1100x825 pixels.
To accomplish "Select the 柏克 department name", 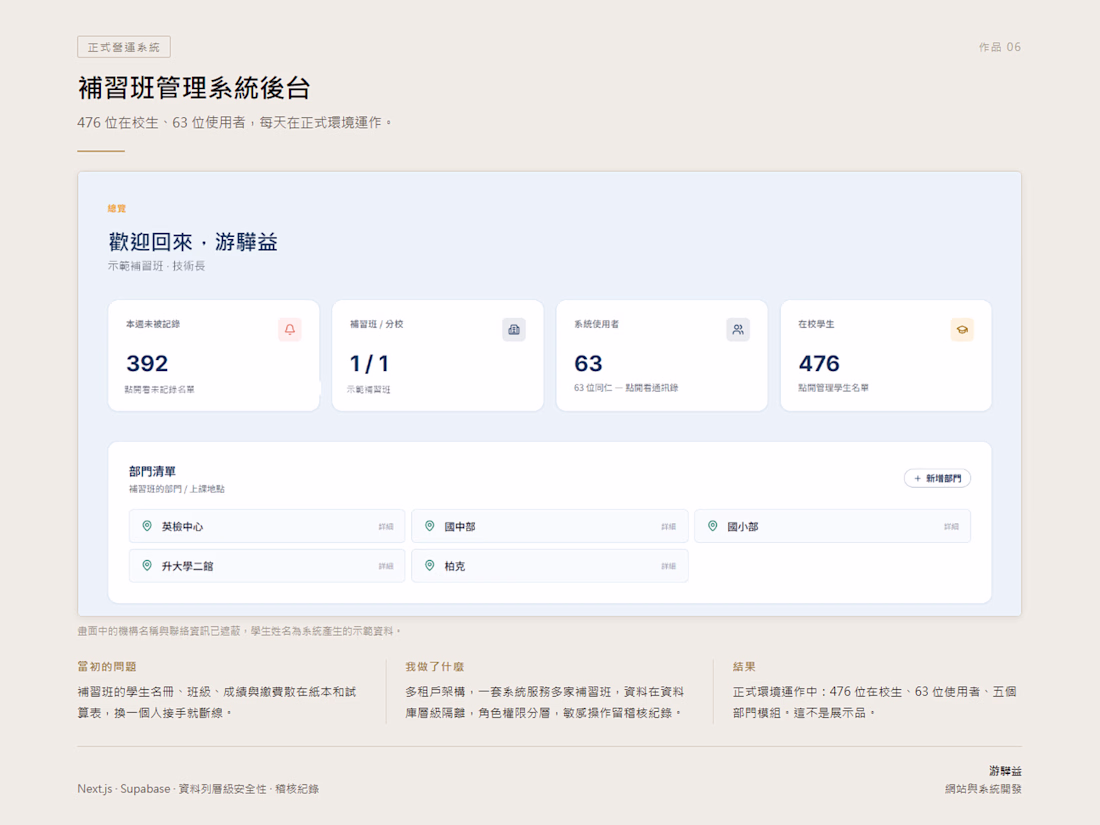I will tap(455, 566).
